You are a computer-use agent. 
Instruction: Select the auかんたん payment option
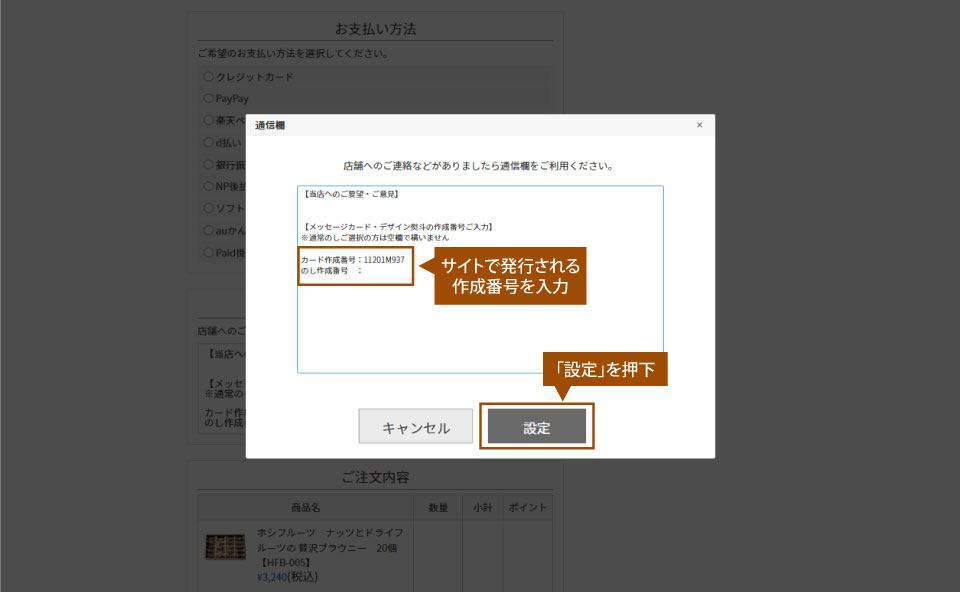208,229
